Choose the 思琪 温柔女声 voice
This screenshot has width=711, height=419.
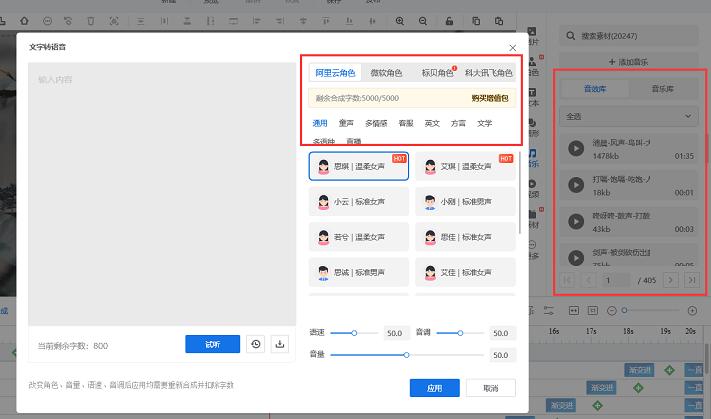click(x=359, y=166)
